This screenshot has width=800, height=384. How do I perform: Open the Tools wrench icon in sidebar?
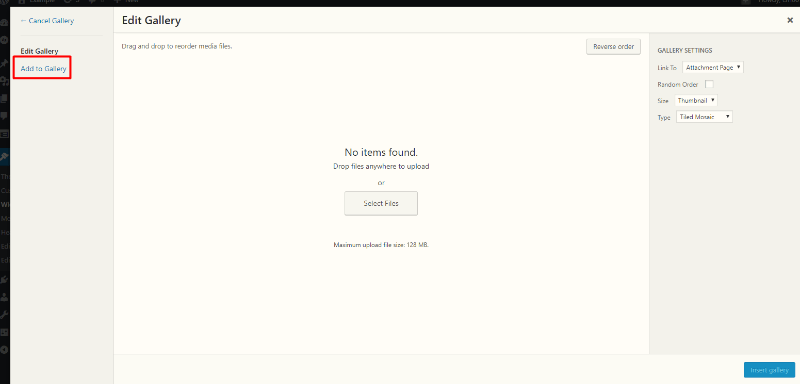pos(4,314)
